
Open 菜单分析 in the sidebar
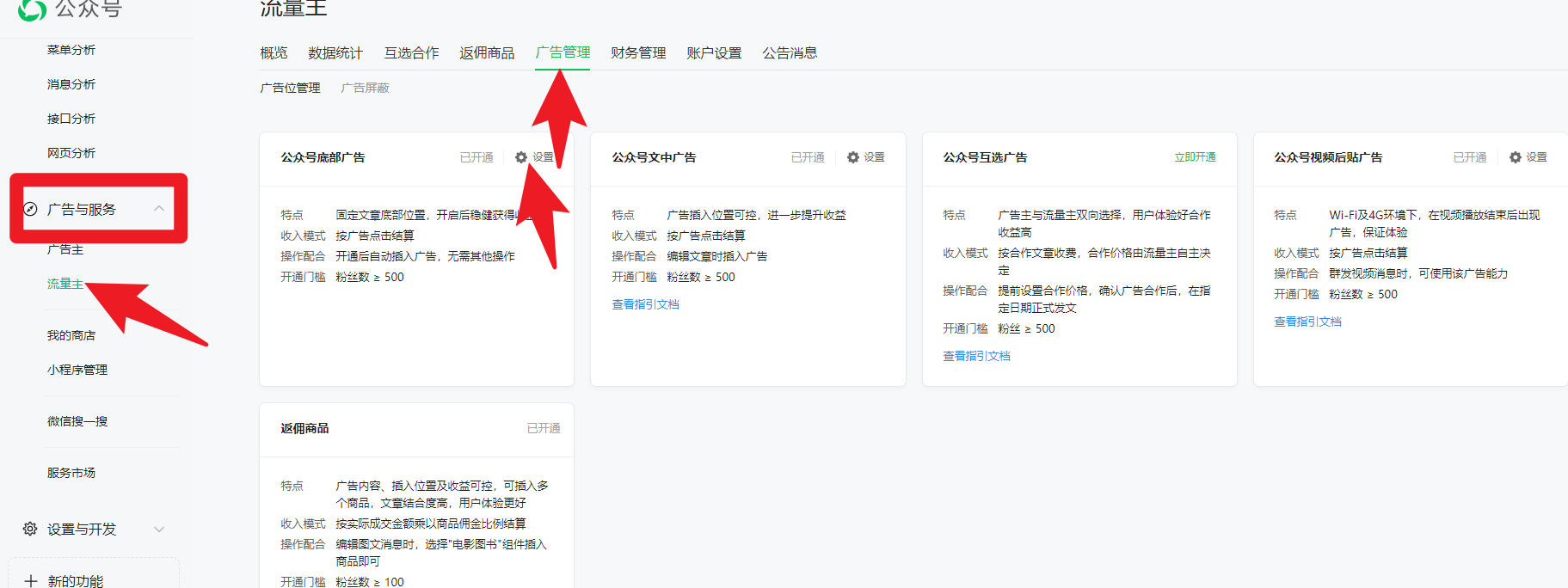71,50
